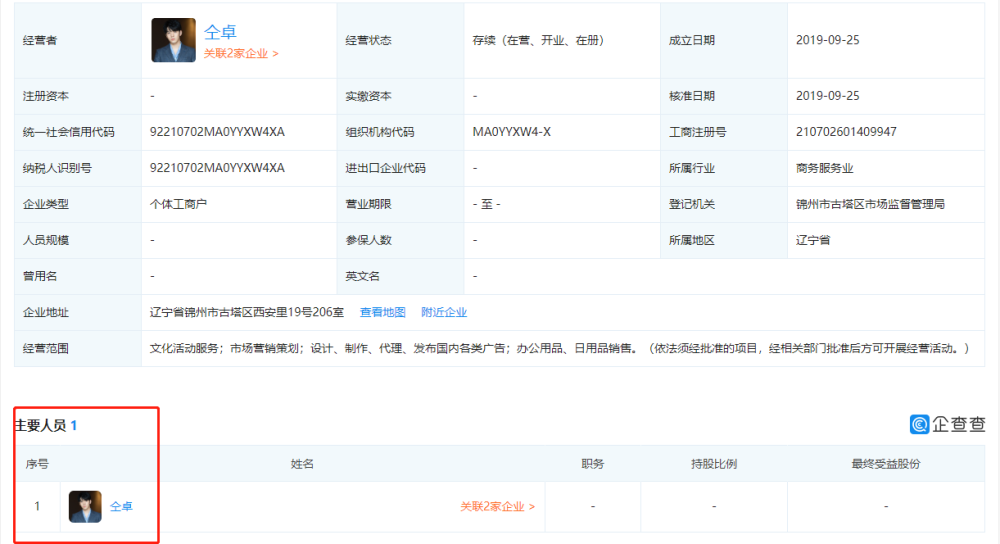Click registration number 210702601409947
This screenshot has width=1000, height=544.
[846, 132]
